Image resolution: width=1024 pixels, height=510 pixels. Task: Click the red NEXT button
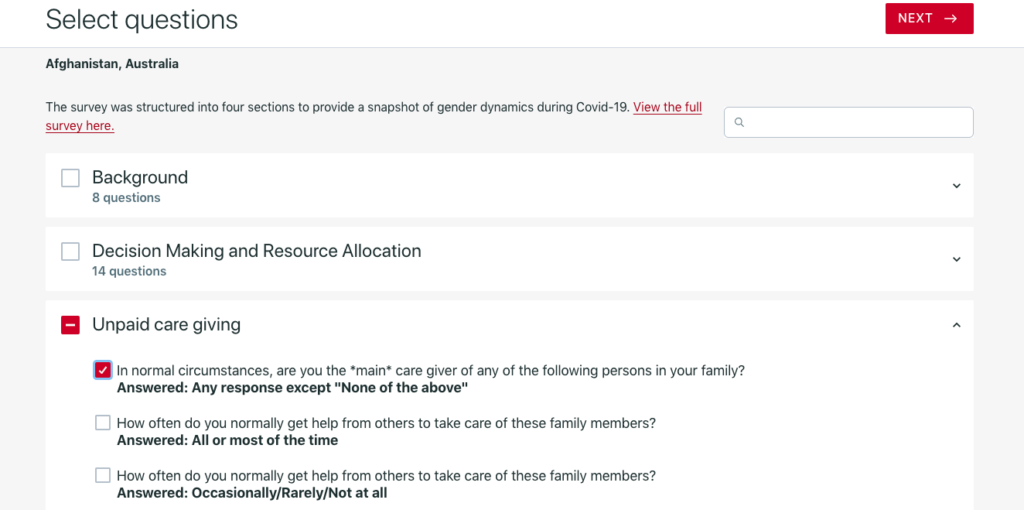929,18
